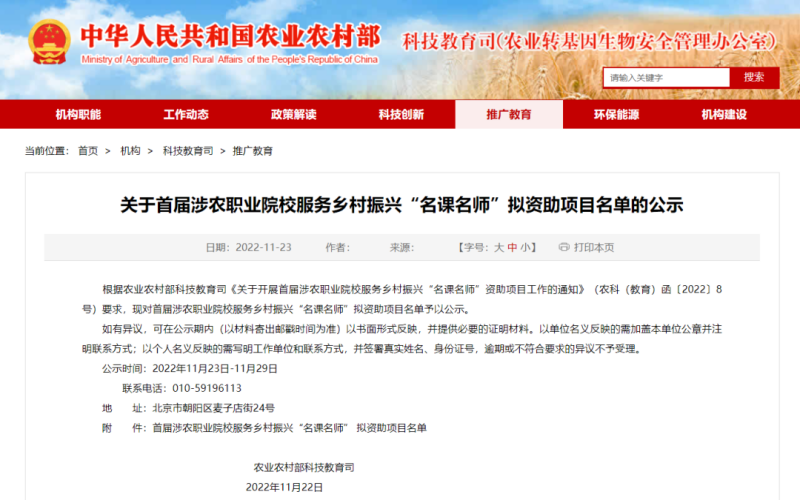Click the printer icon beside 打印本页
The image size is (800, 500).
click(564, 247)
